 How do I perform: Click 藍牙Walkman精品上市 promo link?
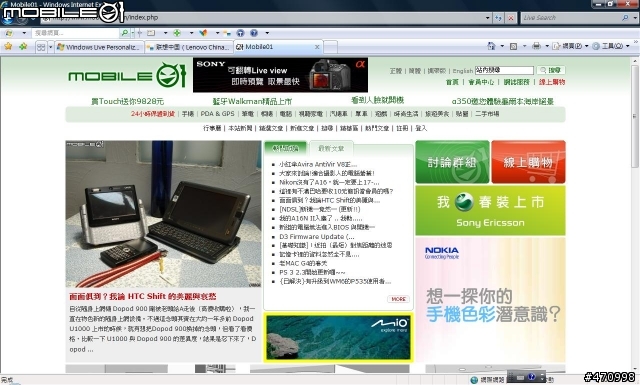tap(252, 101)
